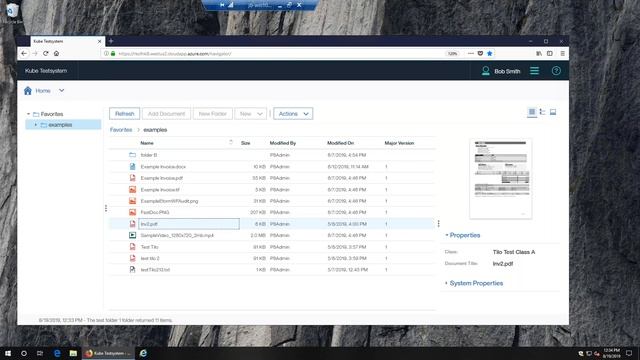Open the page actions three-dot menu in the address bar
Screen dimensions: 640x360
point(471,53)
